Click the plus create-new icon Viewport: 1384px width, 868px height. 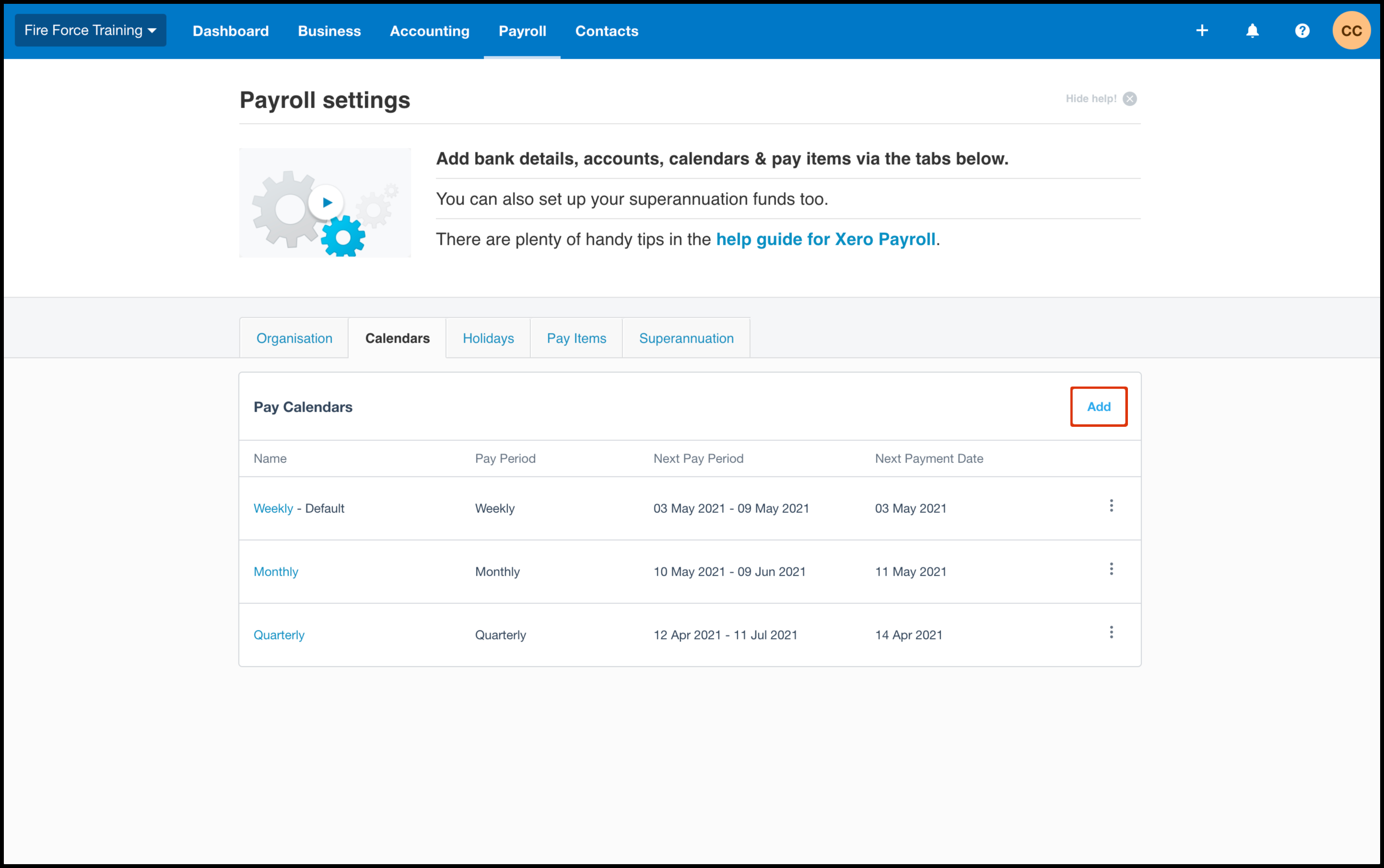point(1202,31)
